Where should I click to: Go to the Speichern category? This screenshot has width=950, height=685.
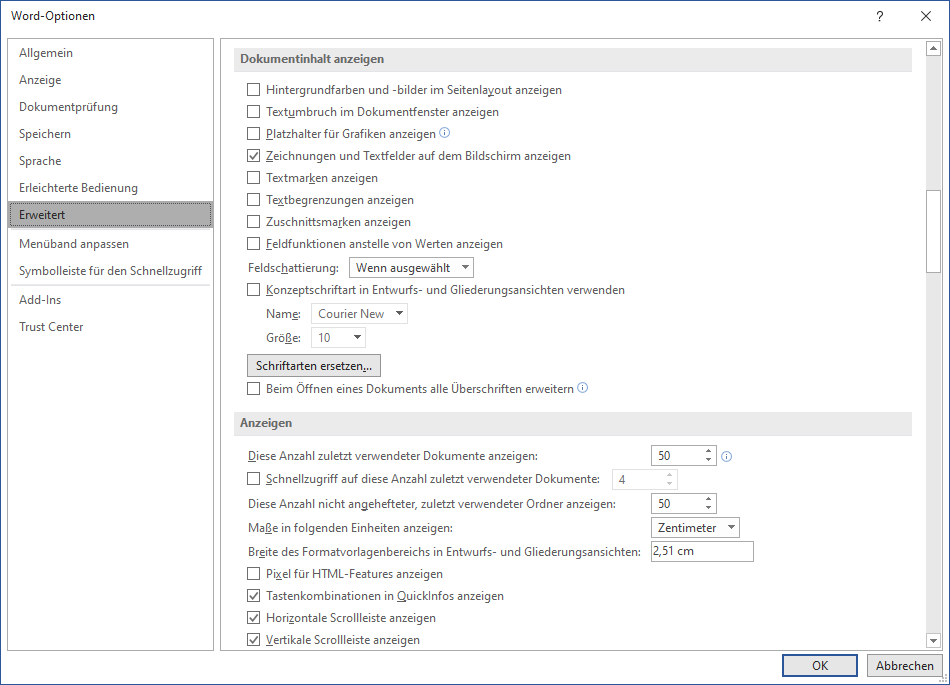110,134
